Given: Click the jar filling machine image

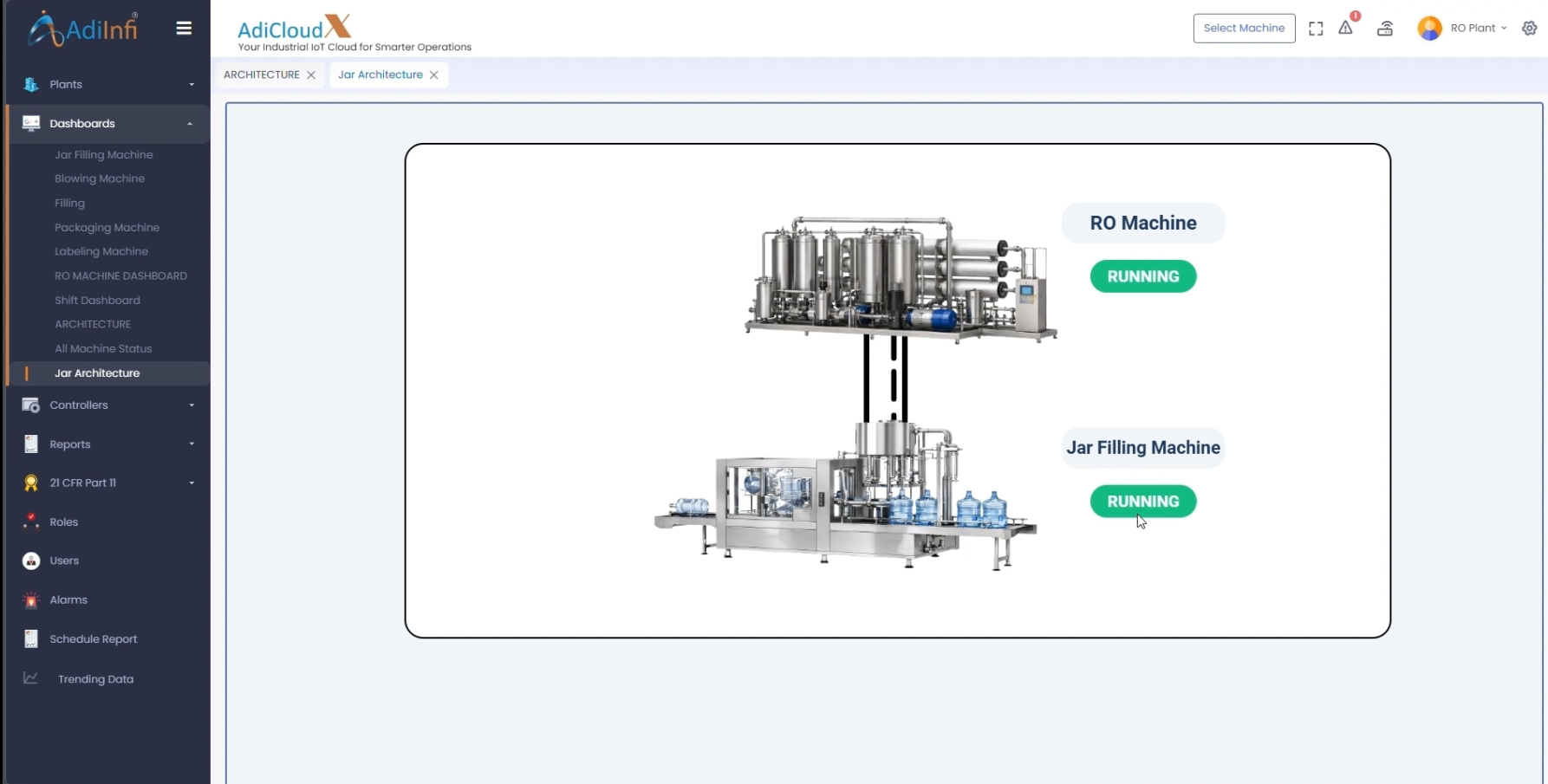Looking at the screenshot, I should click(845, 496).
